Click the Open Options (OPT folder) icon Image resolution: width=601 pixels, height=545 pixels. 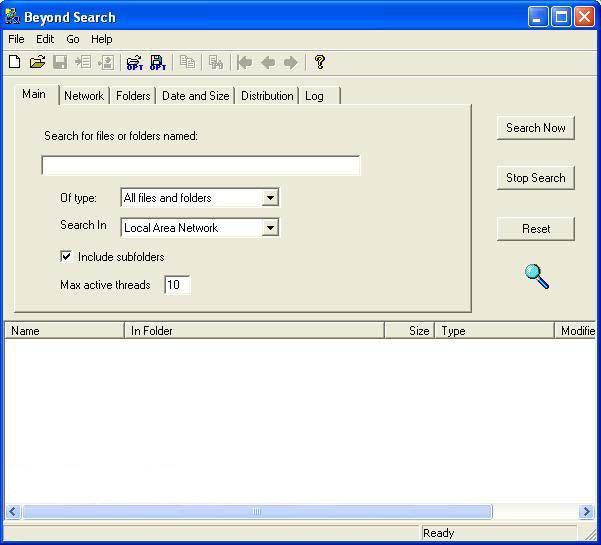click(135, 62)
